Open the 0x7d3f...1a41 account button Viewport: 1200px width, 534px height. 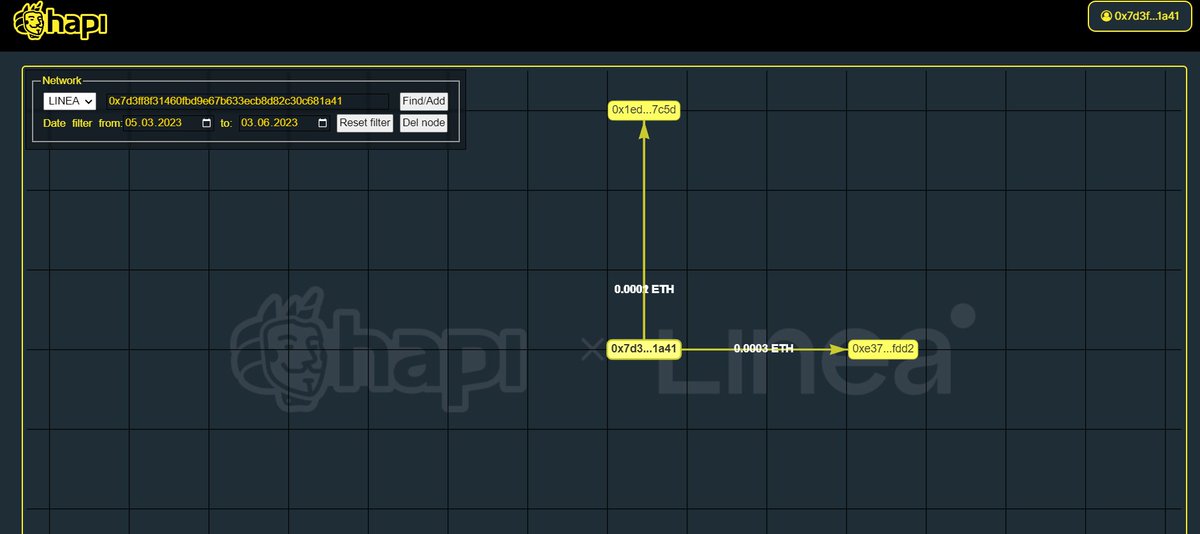pyautogui.click(x=1139, y=16)
